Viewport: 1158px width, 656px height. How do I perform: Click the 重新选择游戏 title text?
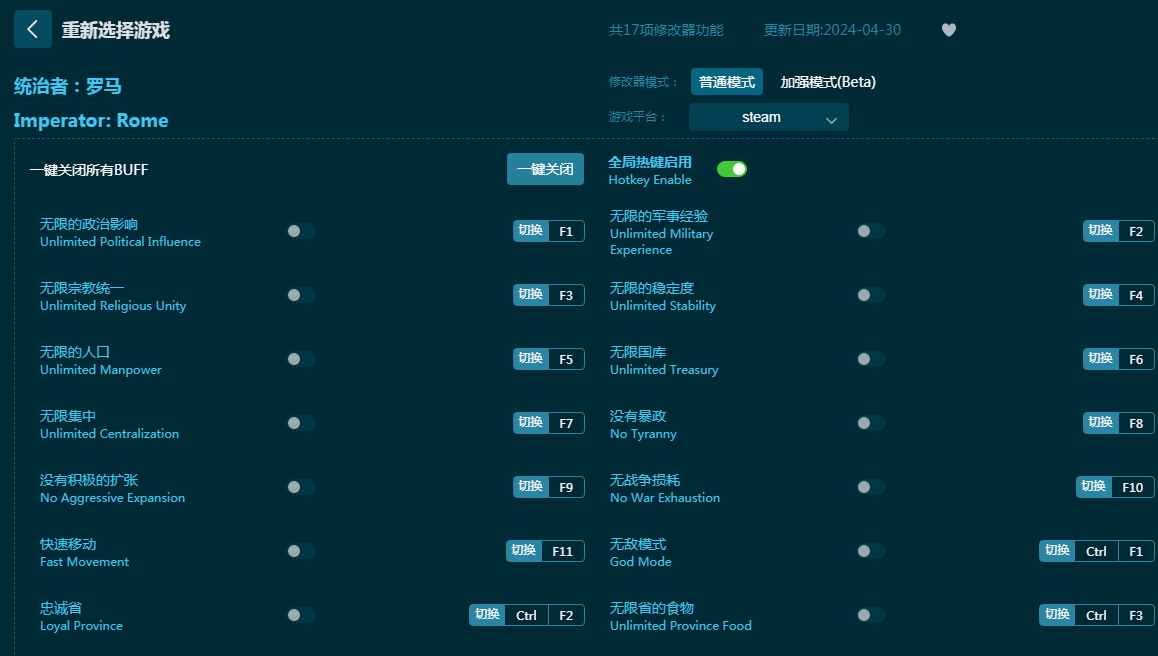click(116, 30)
